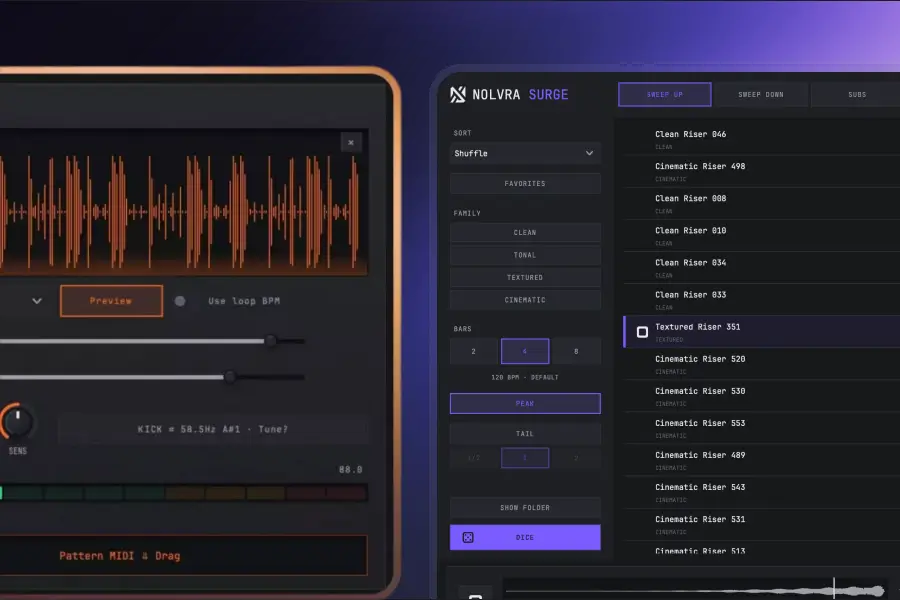Adjust the upper slider handle below Preview
This screenshot has height=600, width=900.
tap(271, 341)
